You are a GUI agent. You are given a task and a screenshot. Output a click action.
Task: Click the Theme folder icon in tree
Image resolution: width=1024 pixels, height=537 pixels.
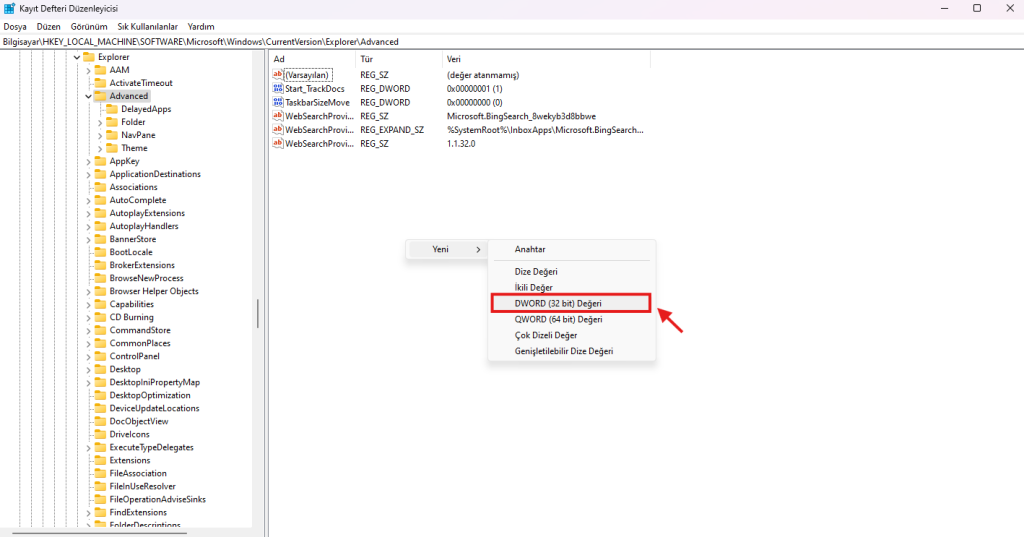pos(112,148)
